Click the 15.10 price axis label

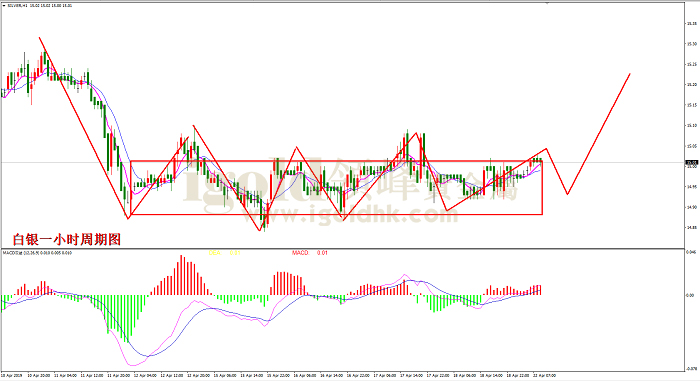[692, 126]
